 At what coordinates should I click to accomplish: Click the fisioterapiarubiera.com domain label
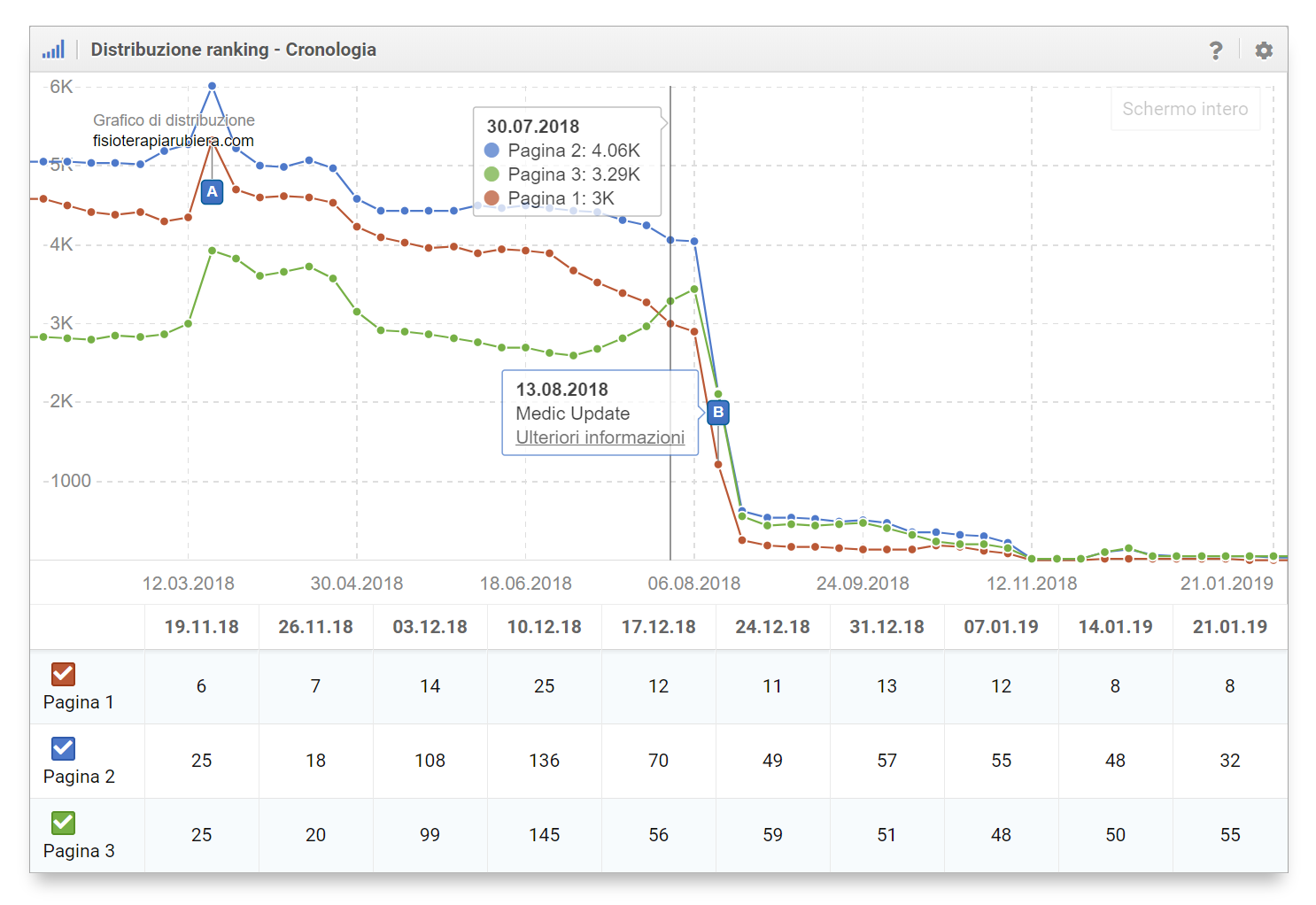coord(174,141)
